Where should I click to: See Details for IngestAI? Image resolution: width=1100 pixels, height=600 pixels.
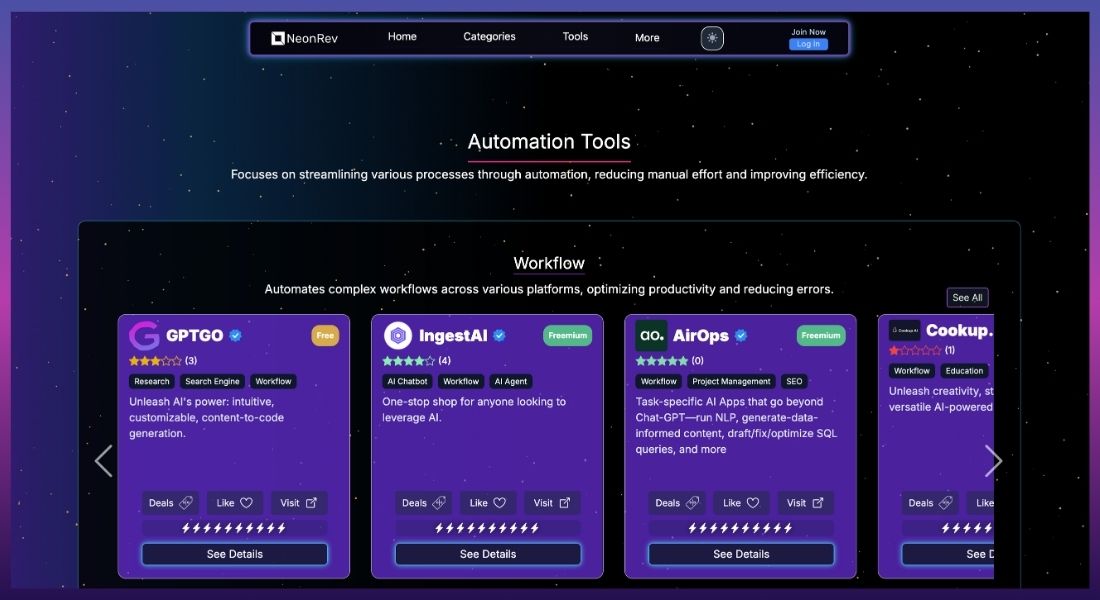point(488,554)
